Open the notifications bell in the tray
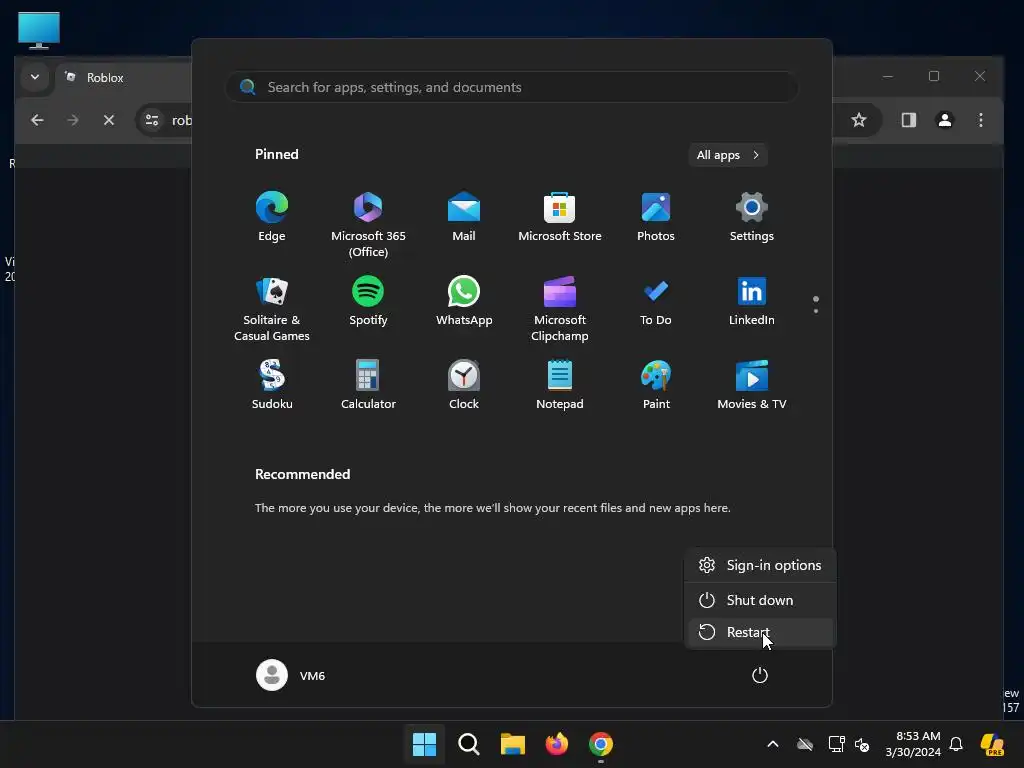Screen dimensions: 1024x768 pos(956,744)
